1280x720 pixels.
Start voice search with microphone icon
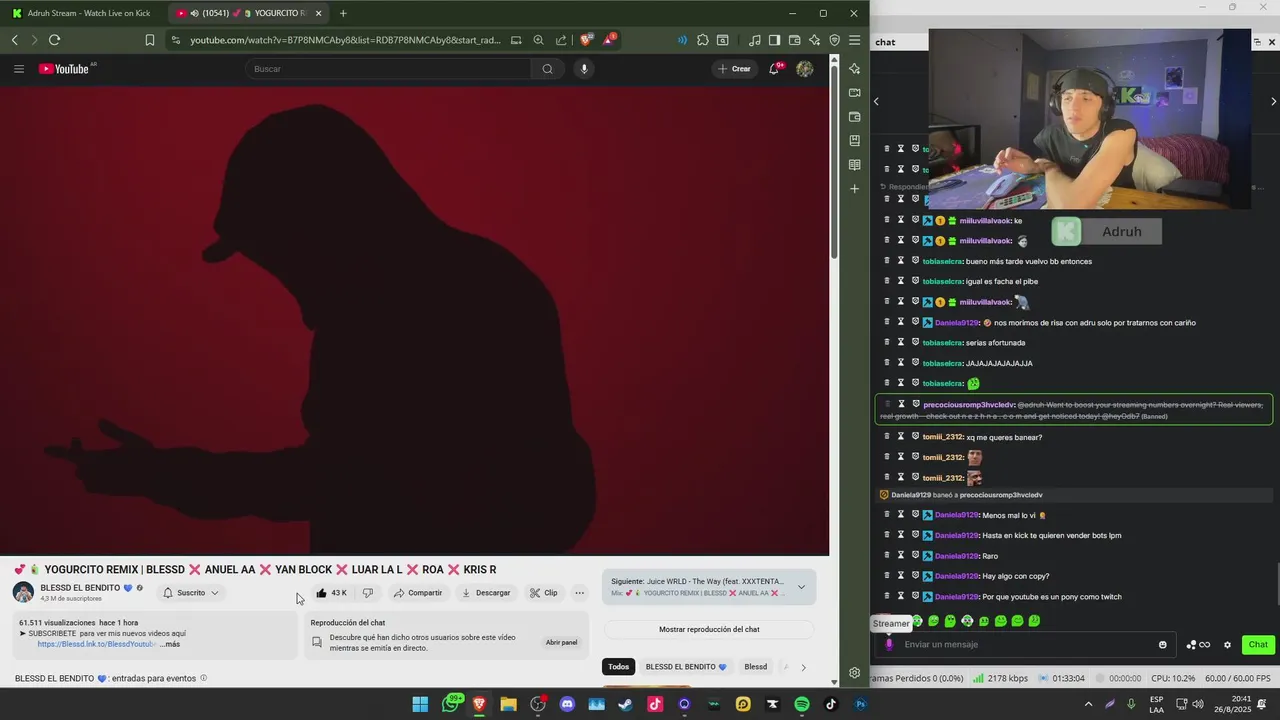584,69
